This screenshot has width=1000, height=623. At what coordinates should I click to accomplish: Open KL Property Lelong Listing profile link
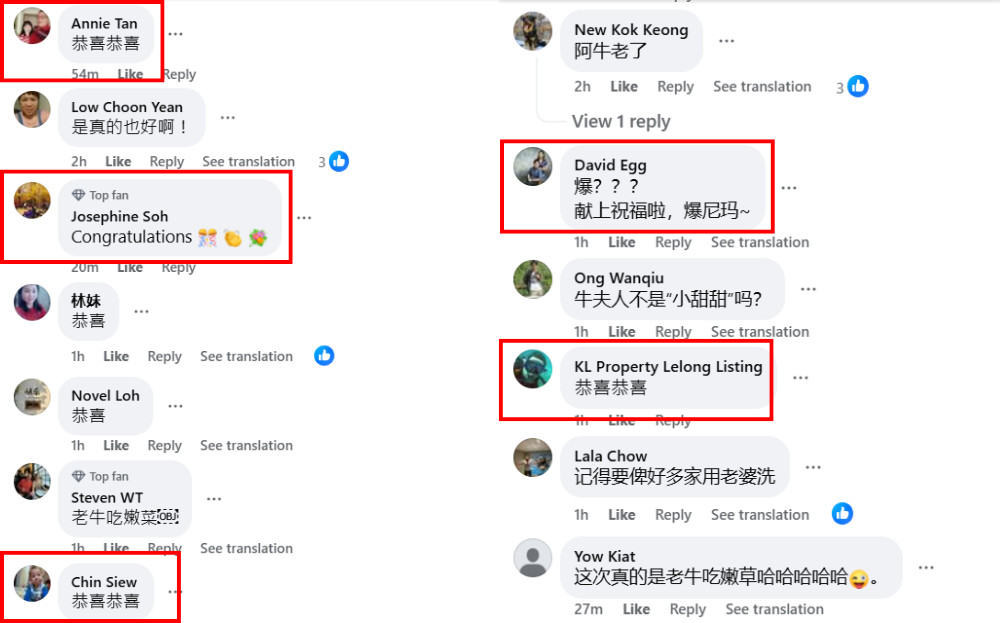(668, 367)
